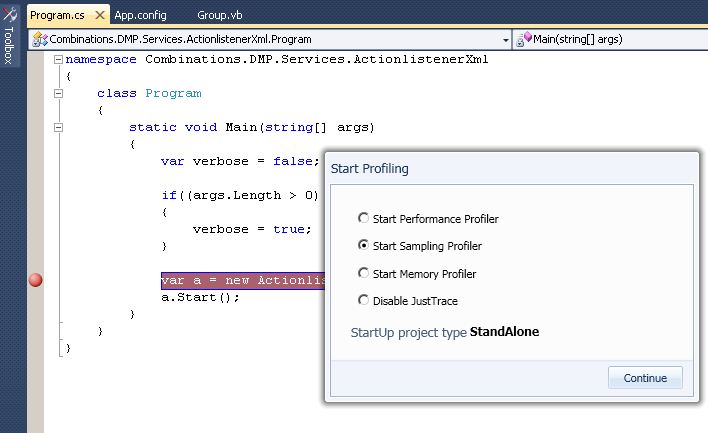Activate the Program.cs tab
The height and width of the screenshot is (433, 708).
point(57,15)
